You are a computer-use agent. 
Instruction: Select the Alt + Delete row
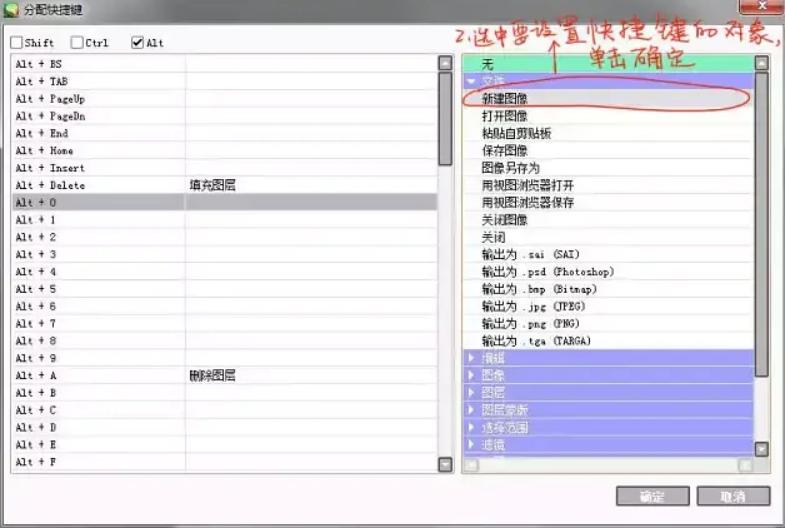(224, 185)
